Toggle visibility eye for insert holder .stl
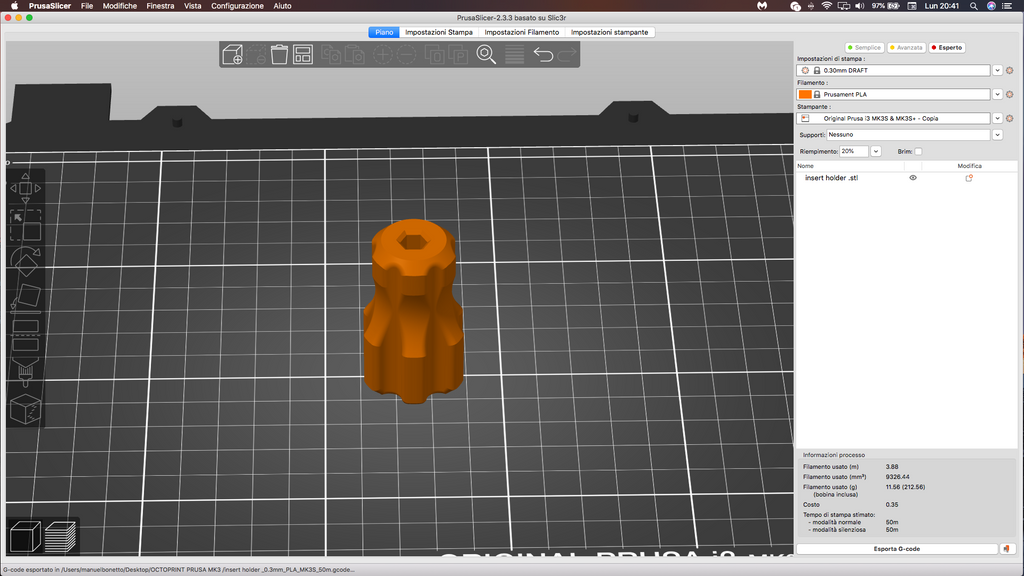1024x576 pixels. pyautogui.click(x=913, y=178)
